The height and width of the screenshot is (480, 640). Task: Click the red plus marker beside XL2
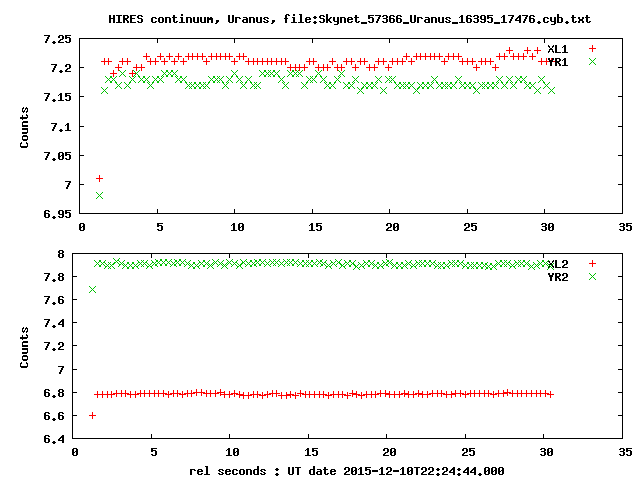[x=592, y=264]
